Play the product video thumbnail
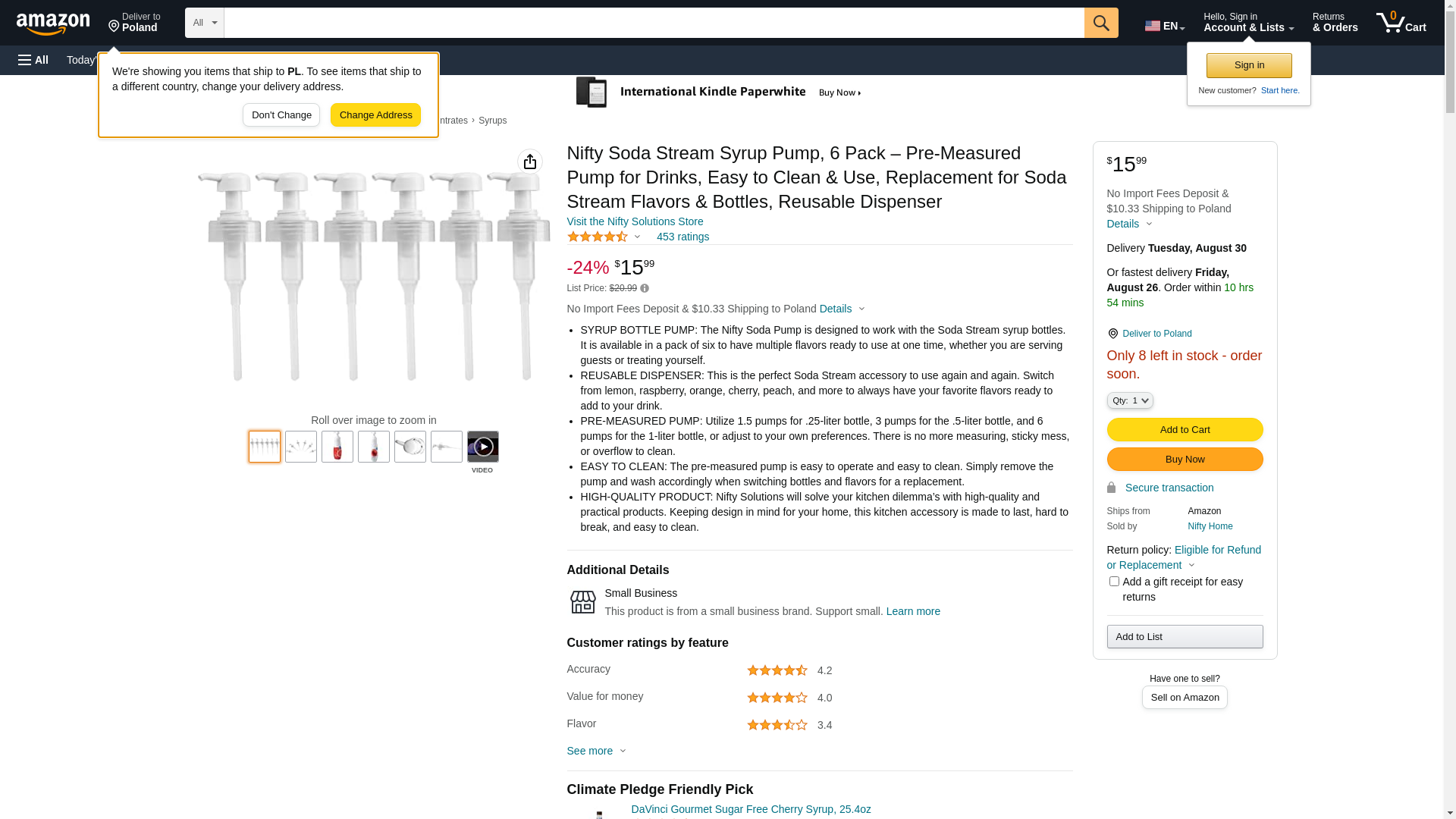Screen dimensions: 1456x819 pos(482,447)
